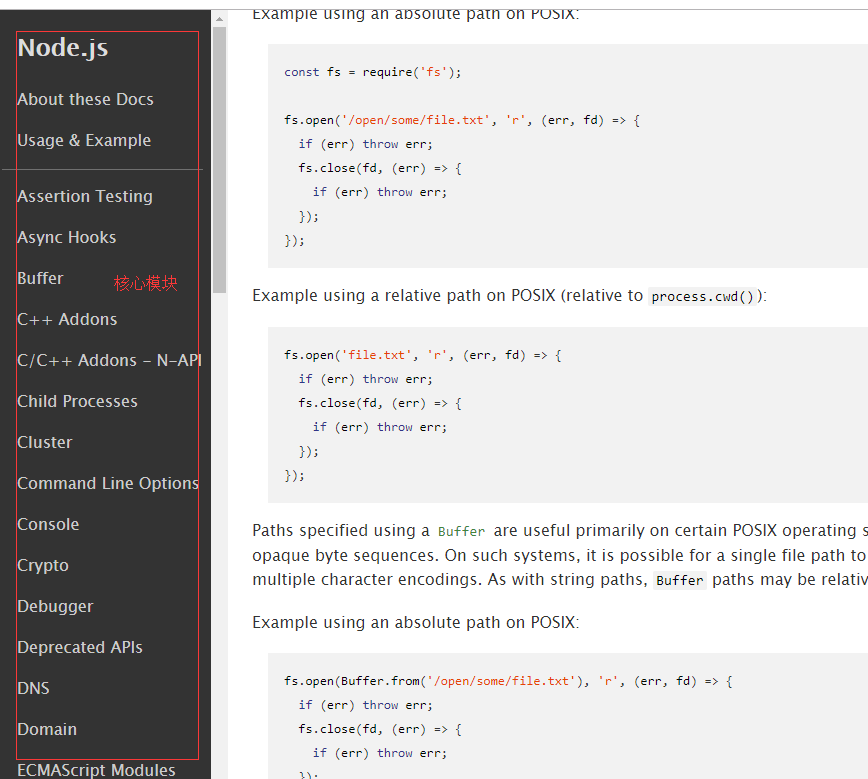
Task: Click '/open/some/file.txt' in first code block
Action: [x=416, y=120]
